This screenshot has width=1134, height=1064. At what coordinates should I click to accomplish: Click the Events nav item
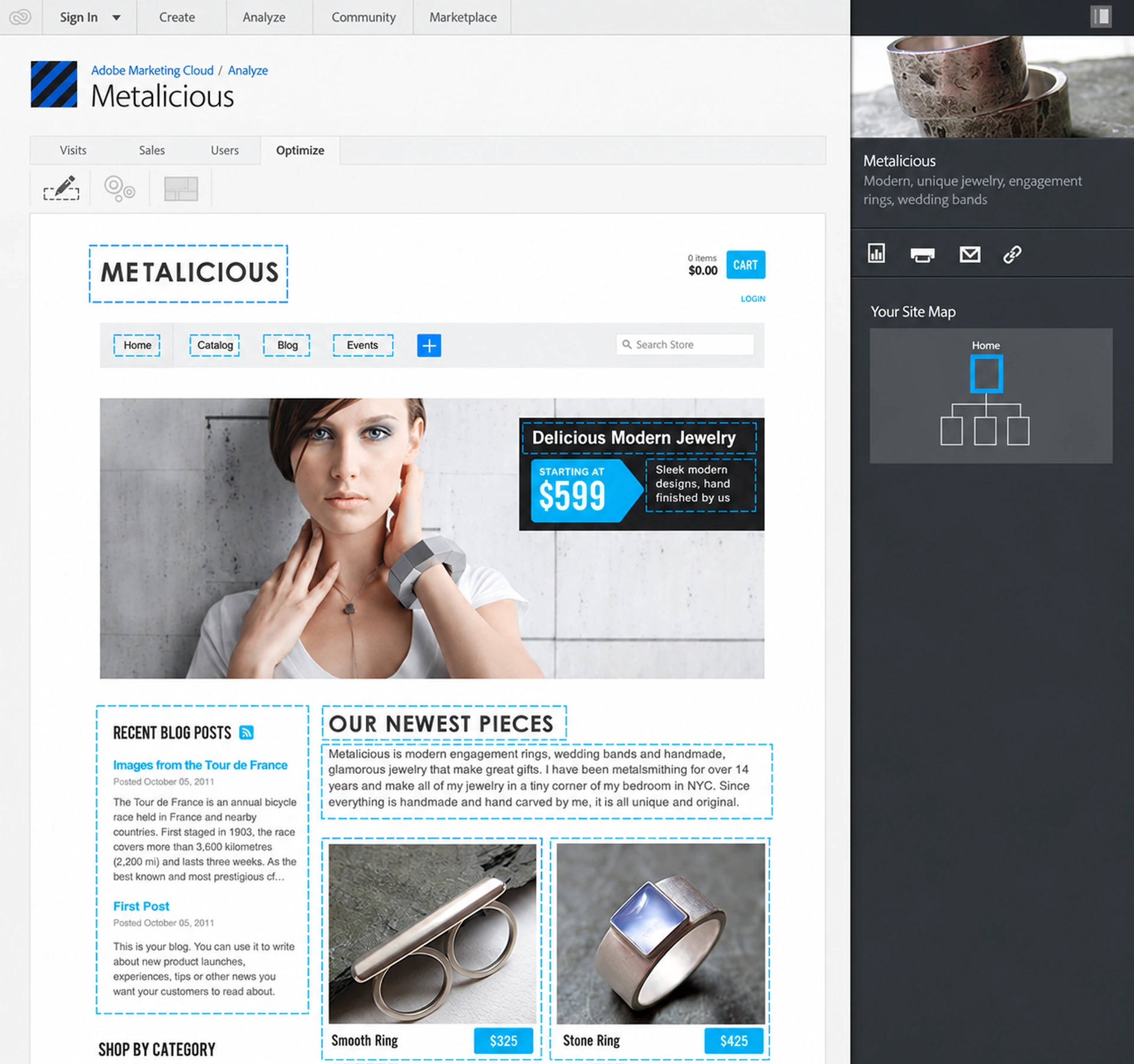363,345
